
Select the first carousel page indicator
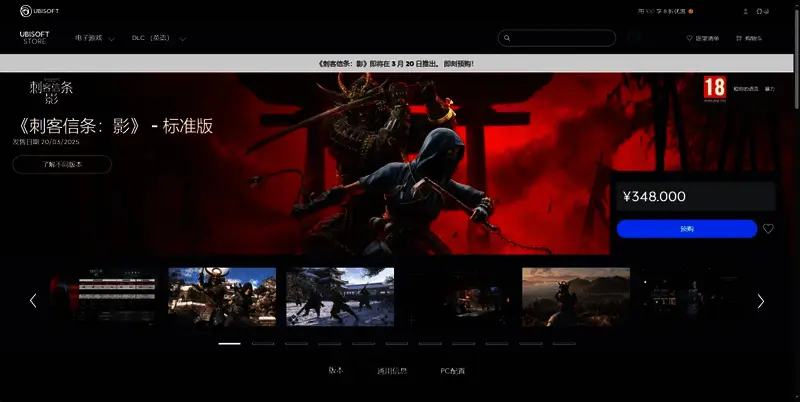pos(229,343)
